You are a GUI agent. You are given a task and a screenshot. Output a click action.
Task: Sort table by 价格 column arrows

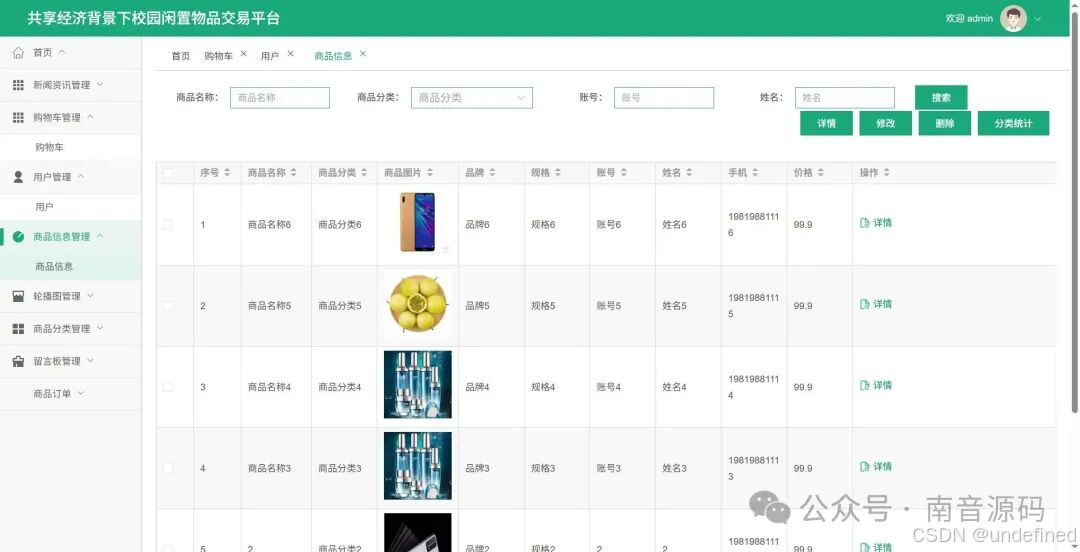coord(820,173)
